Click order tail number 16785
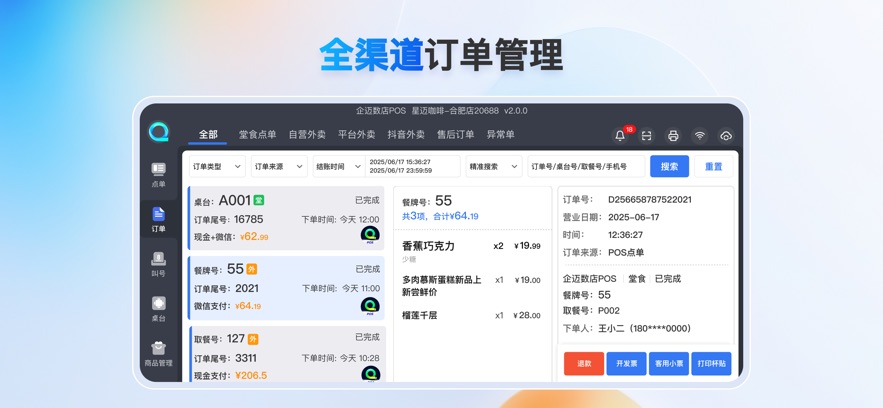 pos(248,219)
